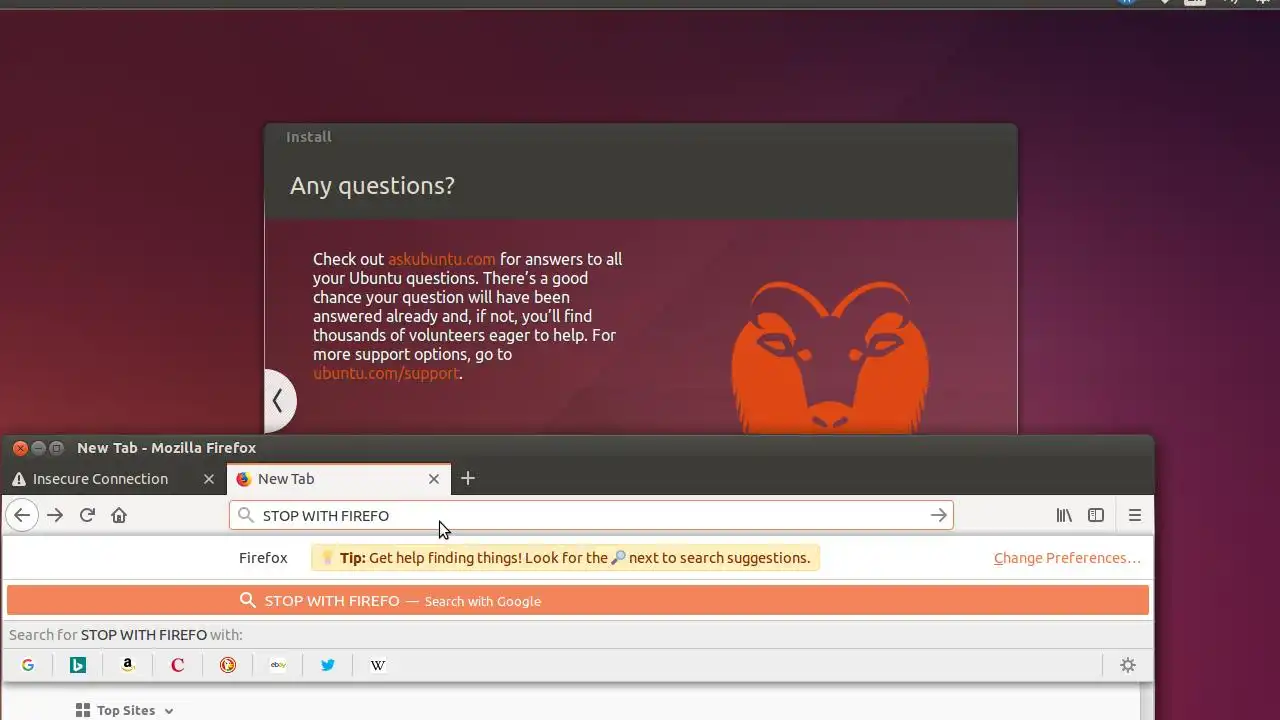Search with the Twitter one-off icon

(328, 665)
